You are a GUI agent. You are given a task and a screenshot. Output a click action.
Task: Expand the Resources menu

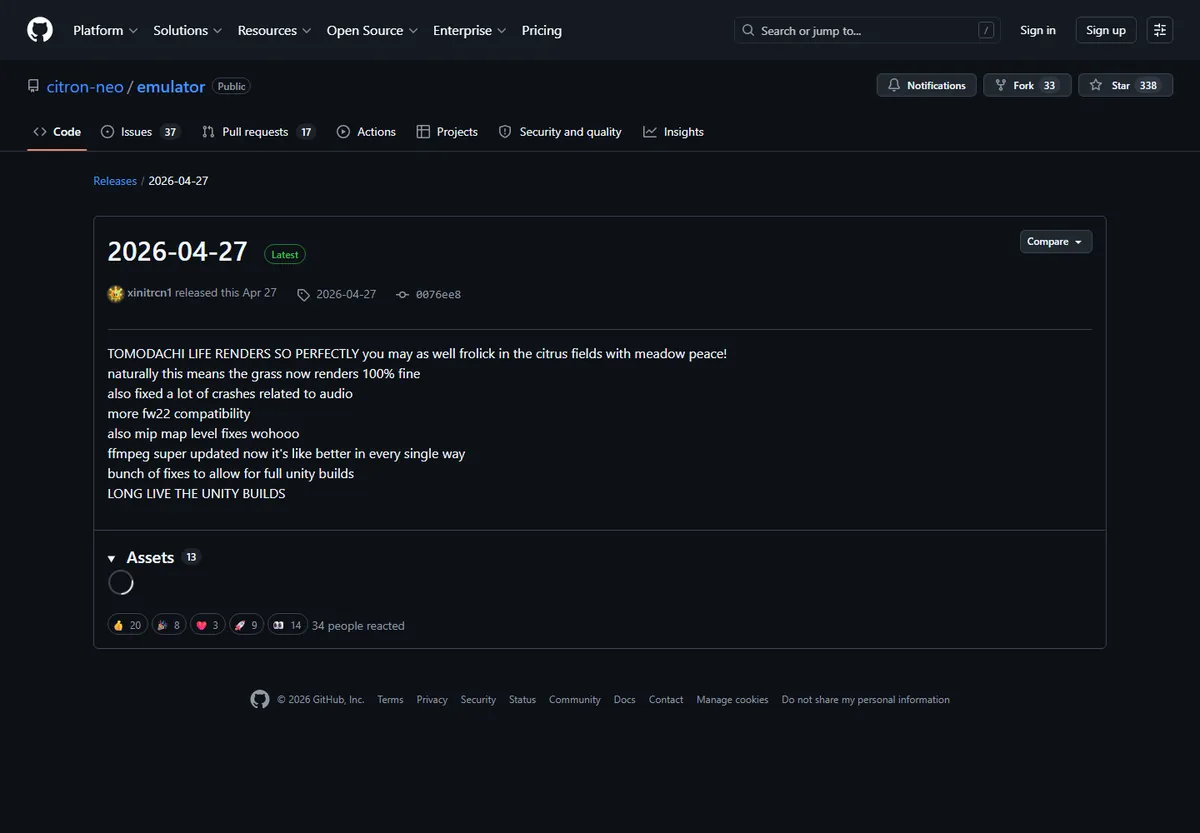pos(275,30)
